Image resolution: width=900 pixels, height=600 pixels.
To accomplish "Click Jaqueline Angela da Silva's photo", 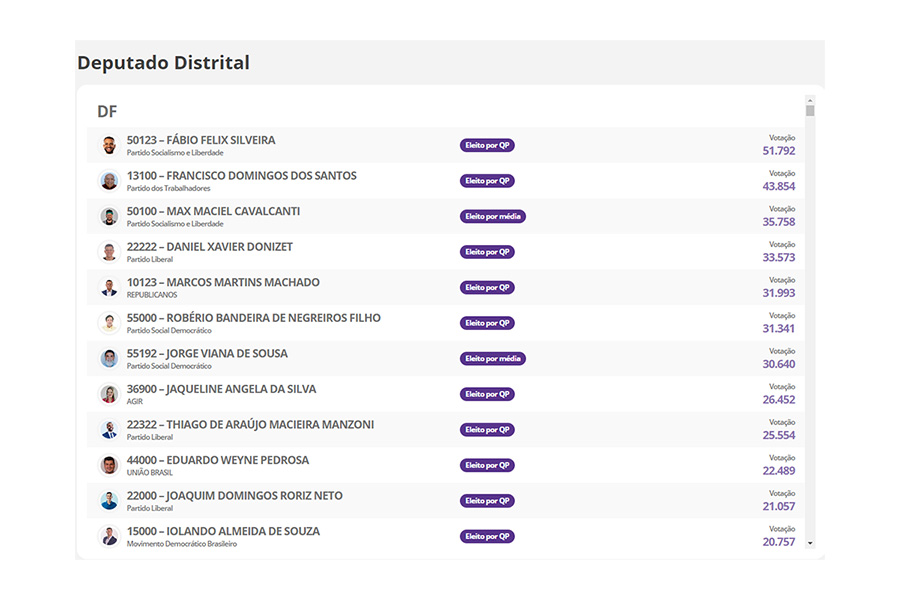I will coord(109,394).
